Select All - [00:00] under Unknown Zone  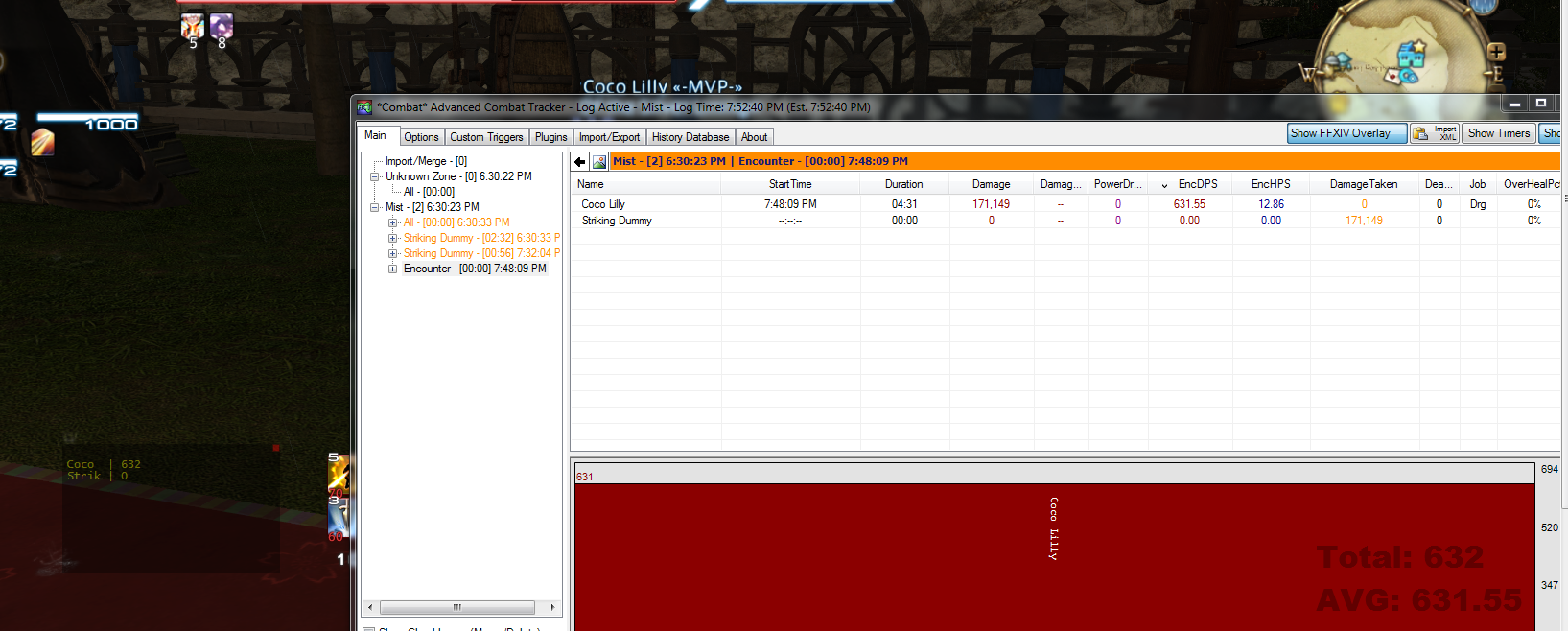[429, 192]
